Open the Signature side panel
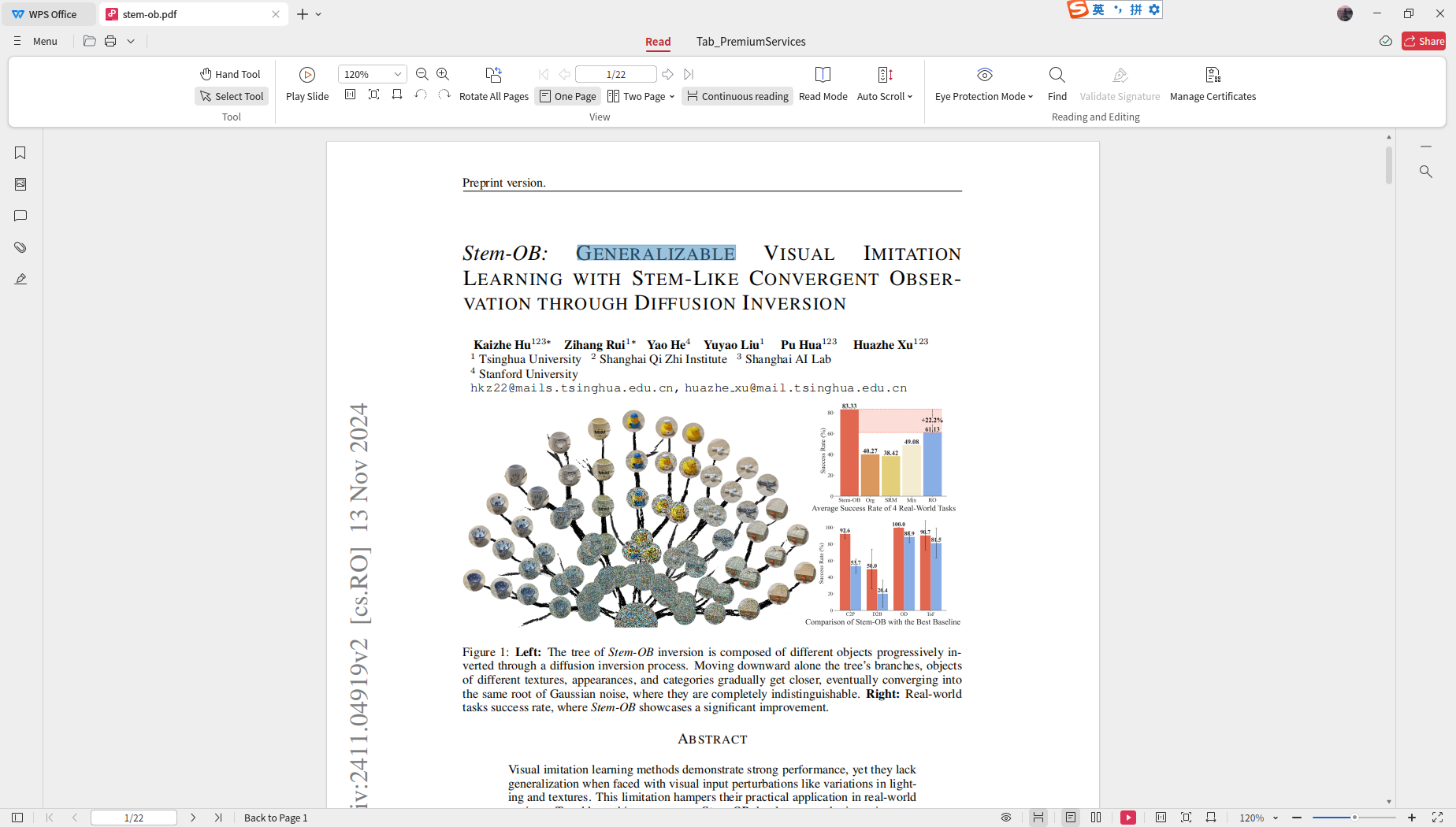The width and height of the screenshot is (1456, 827). point(20,279)
